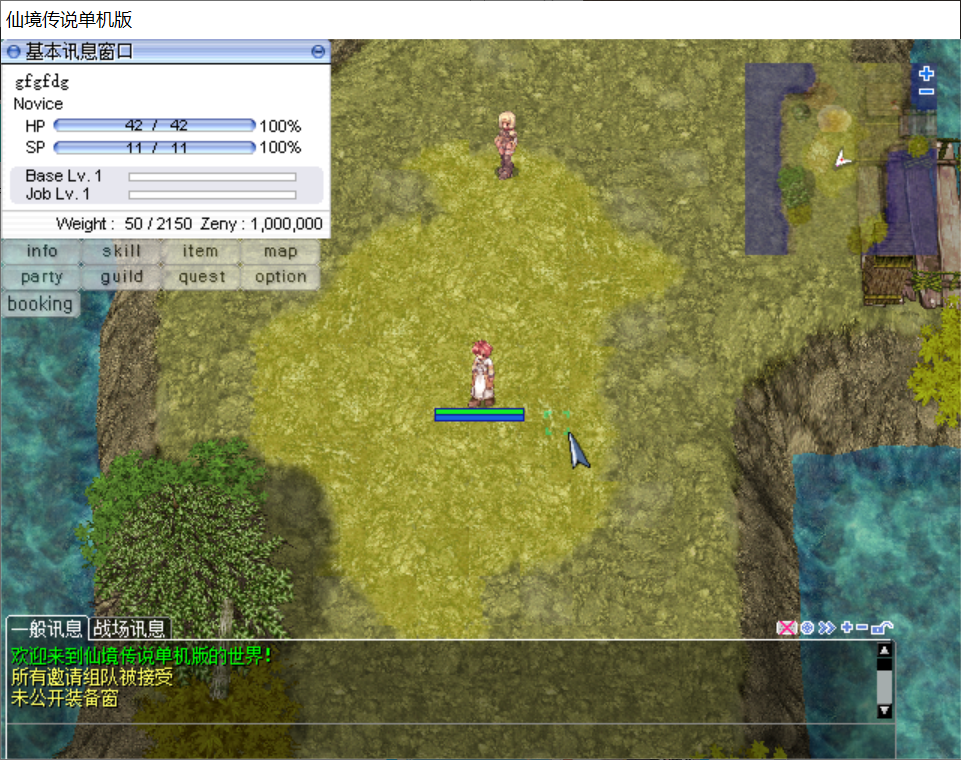Click the double chevron chat icon
The image size is (961, 760).
point(827,628)
